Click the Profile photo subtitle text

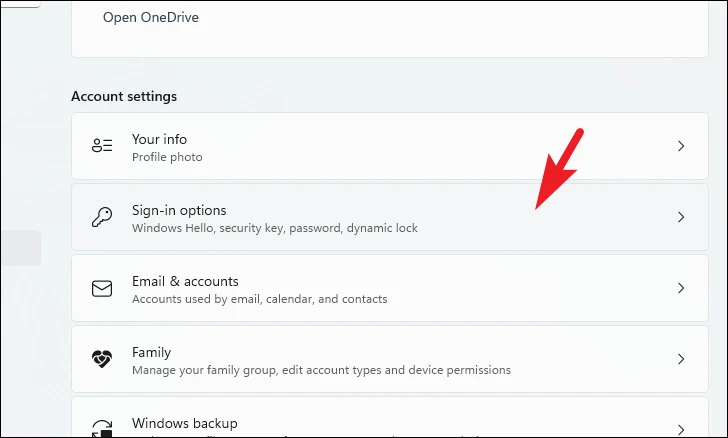[x=167, y=157]
